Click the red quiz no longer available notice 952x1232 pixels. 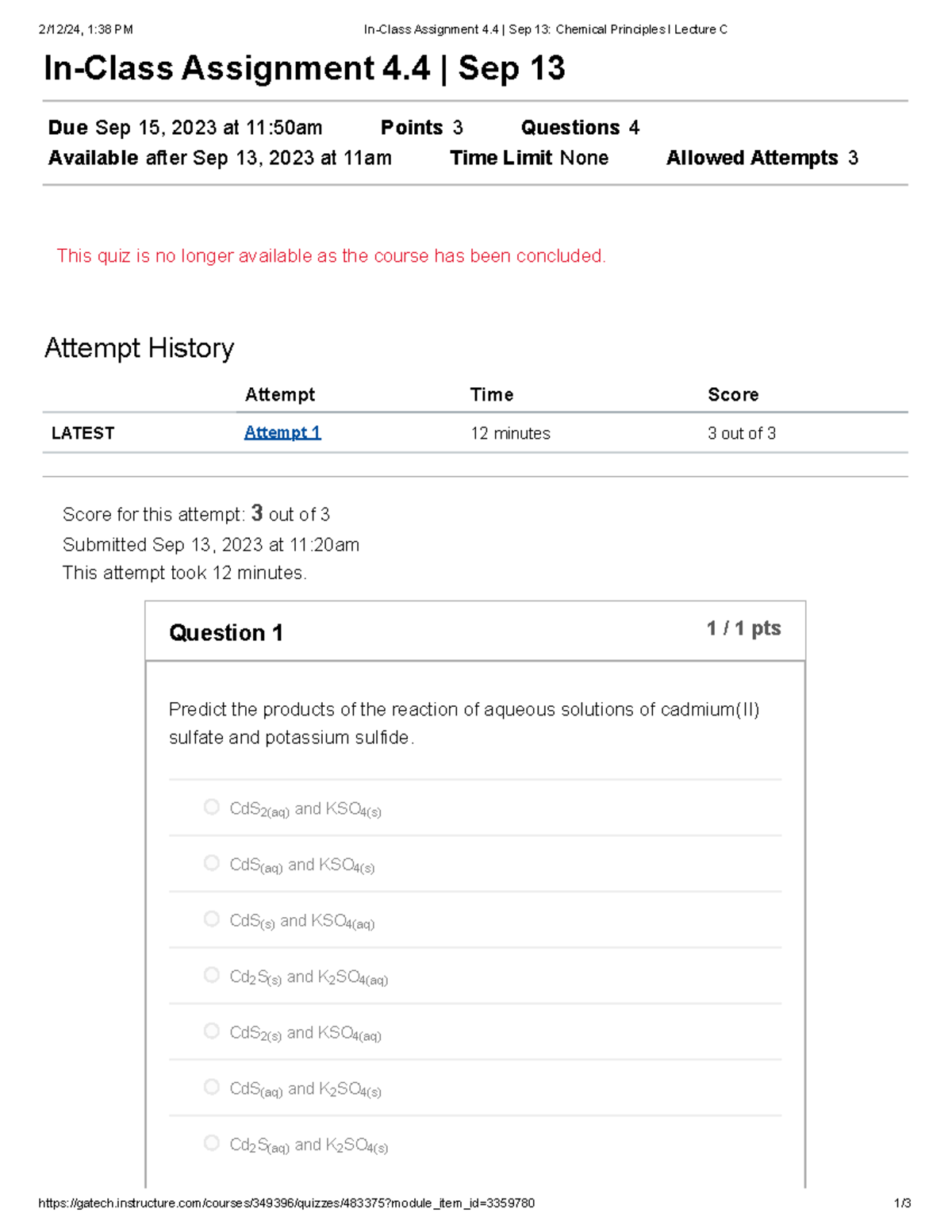pos(331,256)
